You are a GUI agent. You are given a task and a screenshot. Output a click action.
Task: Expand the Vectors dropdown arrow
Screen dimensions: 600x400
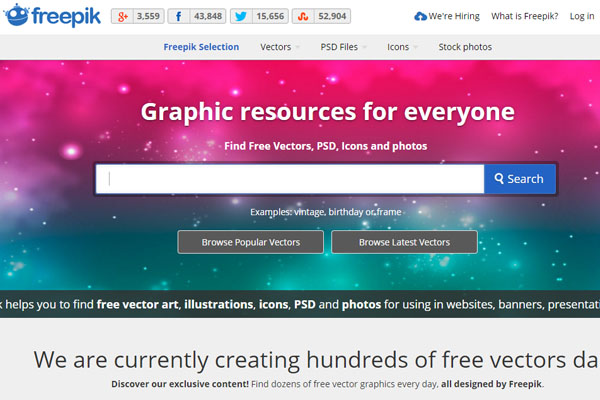point(297,47)
